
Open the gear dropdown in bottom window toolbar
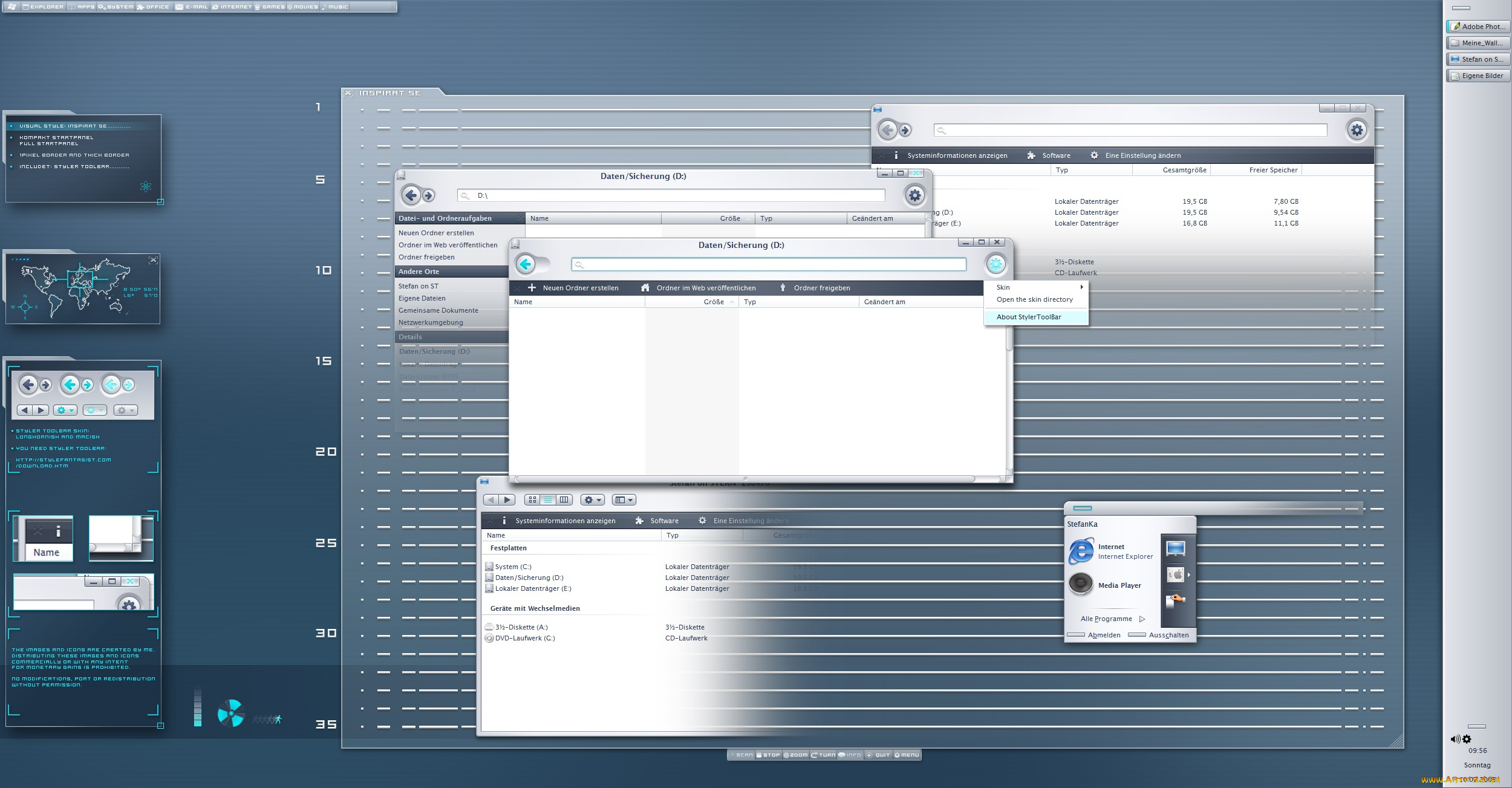[x=592, y=500]
